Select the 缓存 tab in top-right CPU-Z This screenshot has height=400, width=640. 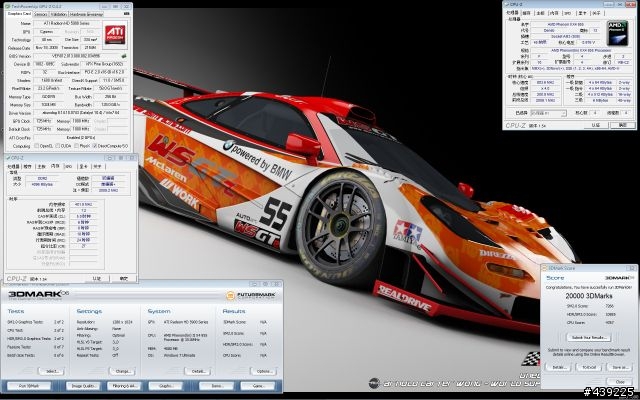tap(527, 13)
